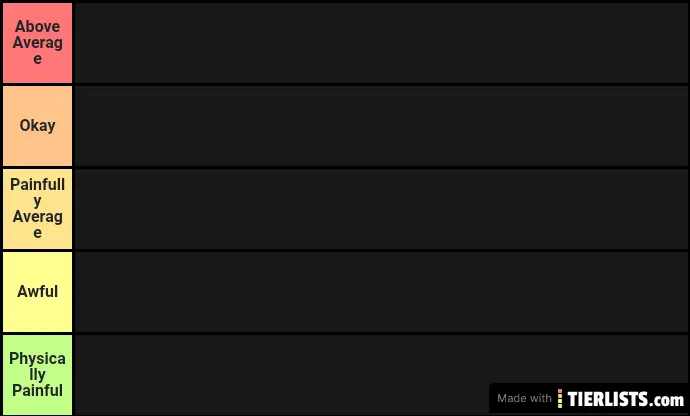The image size is (690, 416).
Task: Click the empty 'Physically Painful' tier row
Action: coord(280,374)
